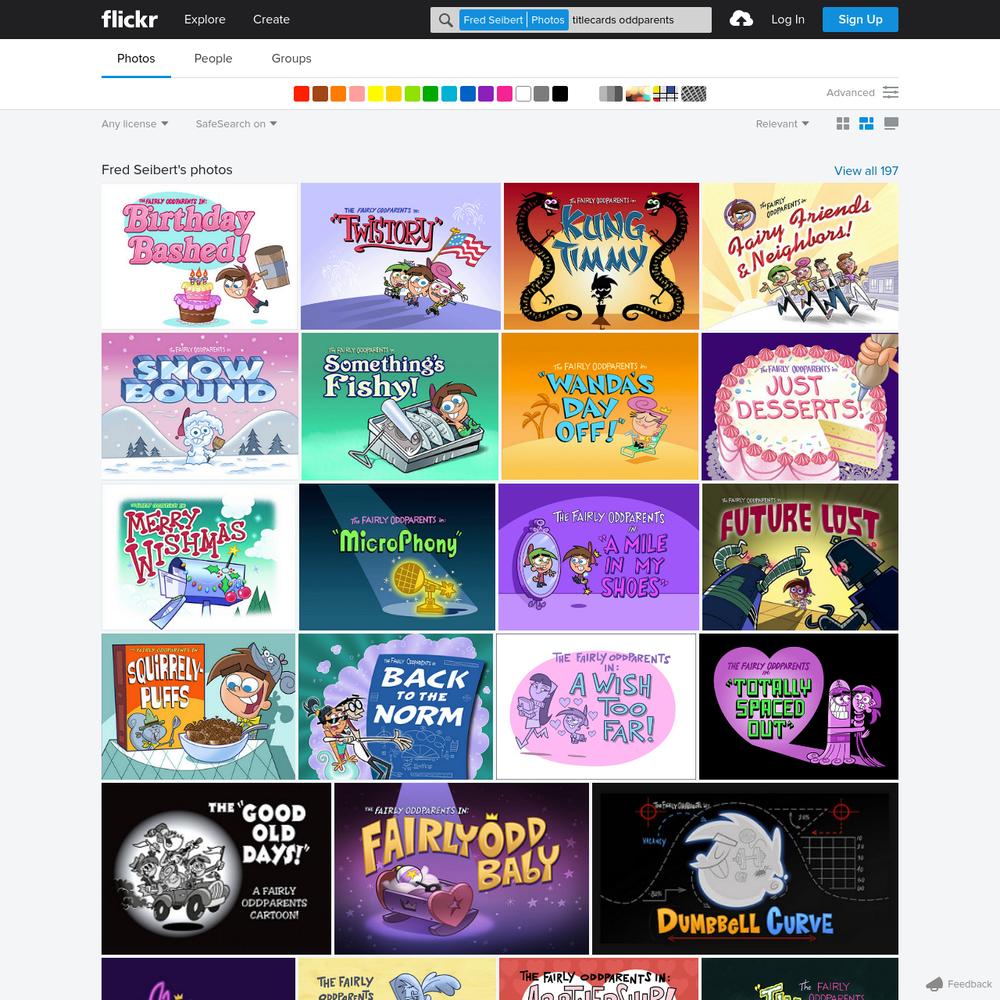This screenshot has width=1000, height=1000.
Task: Expand the Relevant sort dropdown
Action: (x=782, y=124)
